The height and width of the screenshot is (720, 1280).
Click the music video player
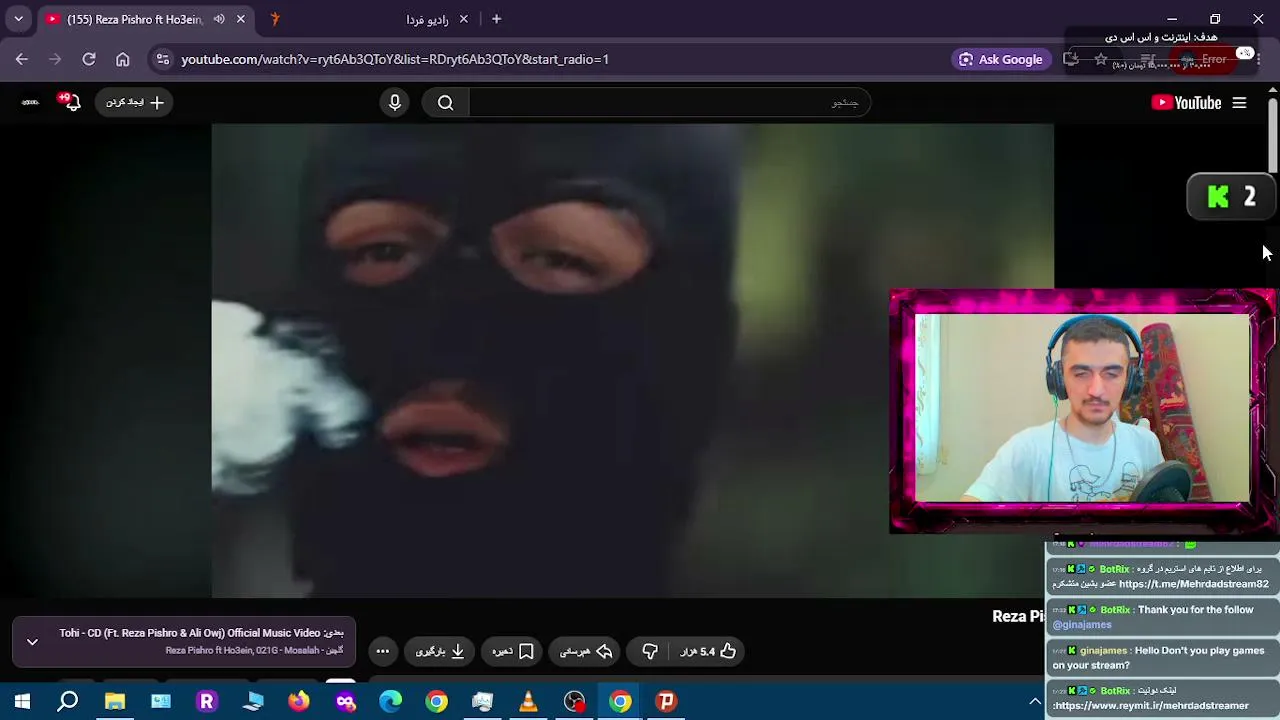632,360
